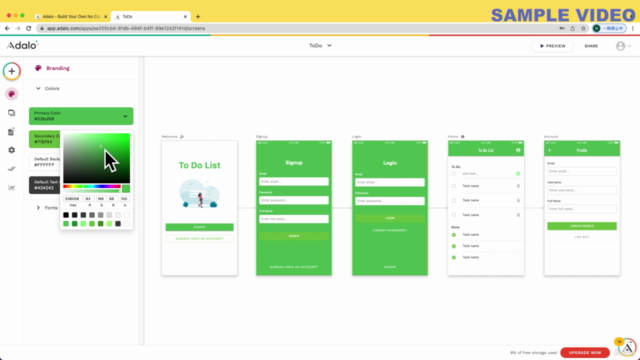Toggle the first unchecked Task name circle
640x360 pixels.
454,186
